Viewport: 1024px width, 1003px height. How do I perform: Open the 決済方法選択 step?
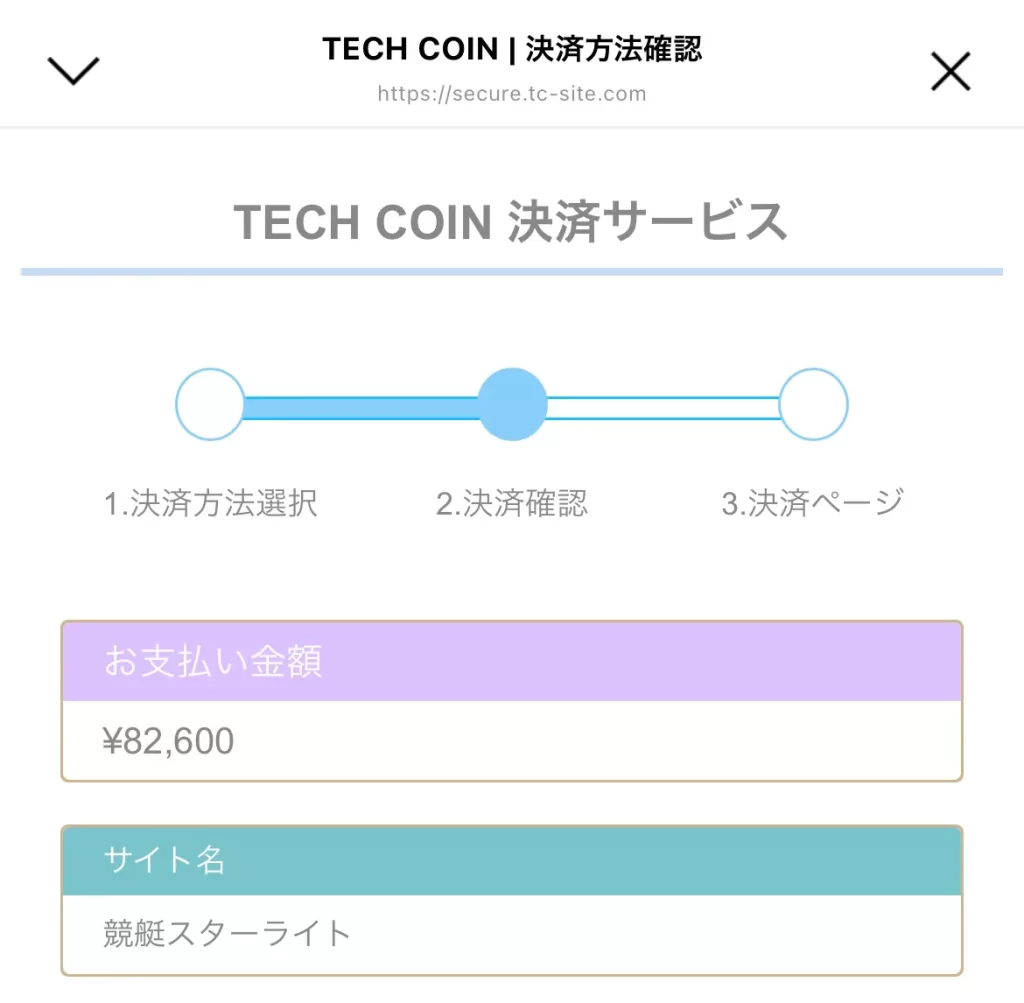pyautogui.click(x=210, y=503)
